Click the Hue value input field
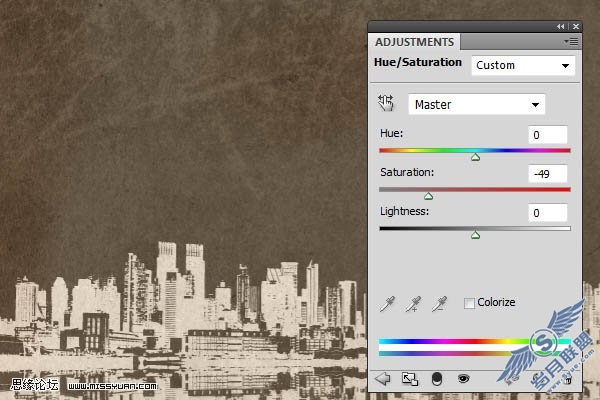The width and height of the screenshot is (600, 400). coord(548,135)
